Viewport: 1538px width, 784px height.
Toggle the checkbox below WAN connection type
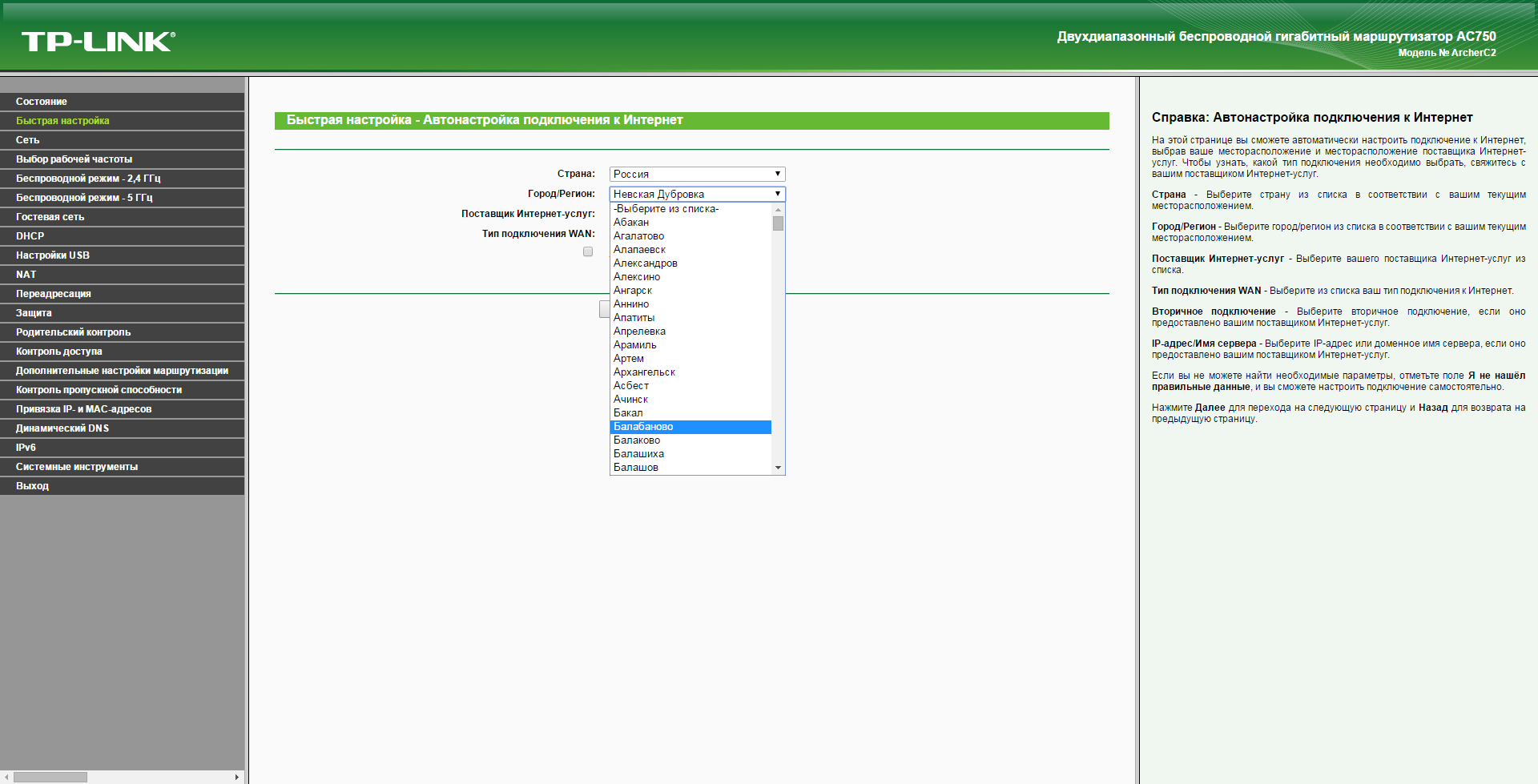(588, 251)
